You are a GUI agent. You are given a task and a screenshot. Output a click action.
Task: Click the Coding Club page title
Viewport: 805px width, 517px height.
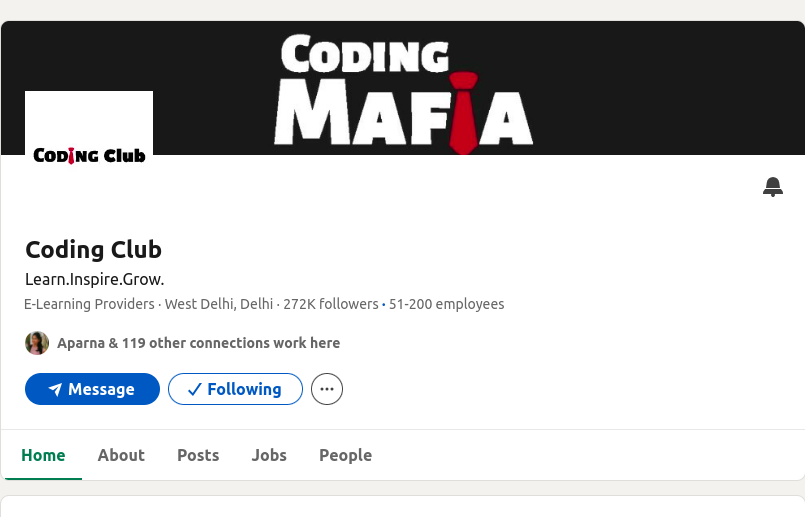coord(93,249)
